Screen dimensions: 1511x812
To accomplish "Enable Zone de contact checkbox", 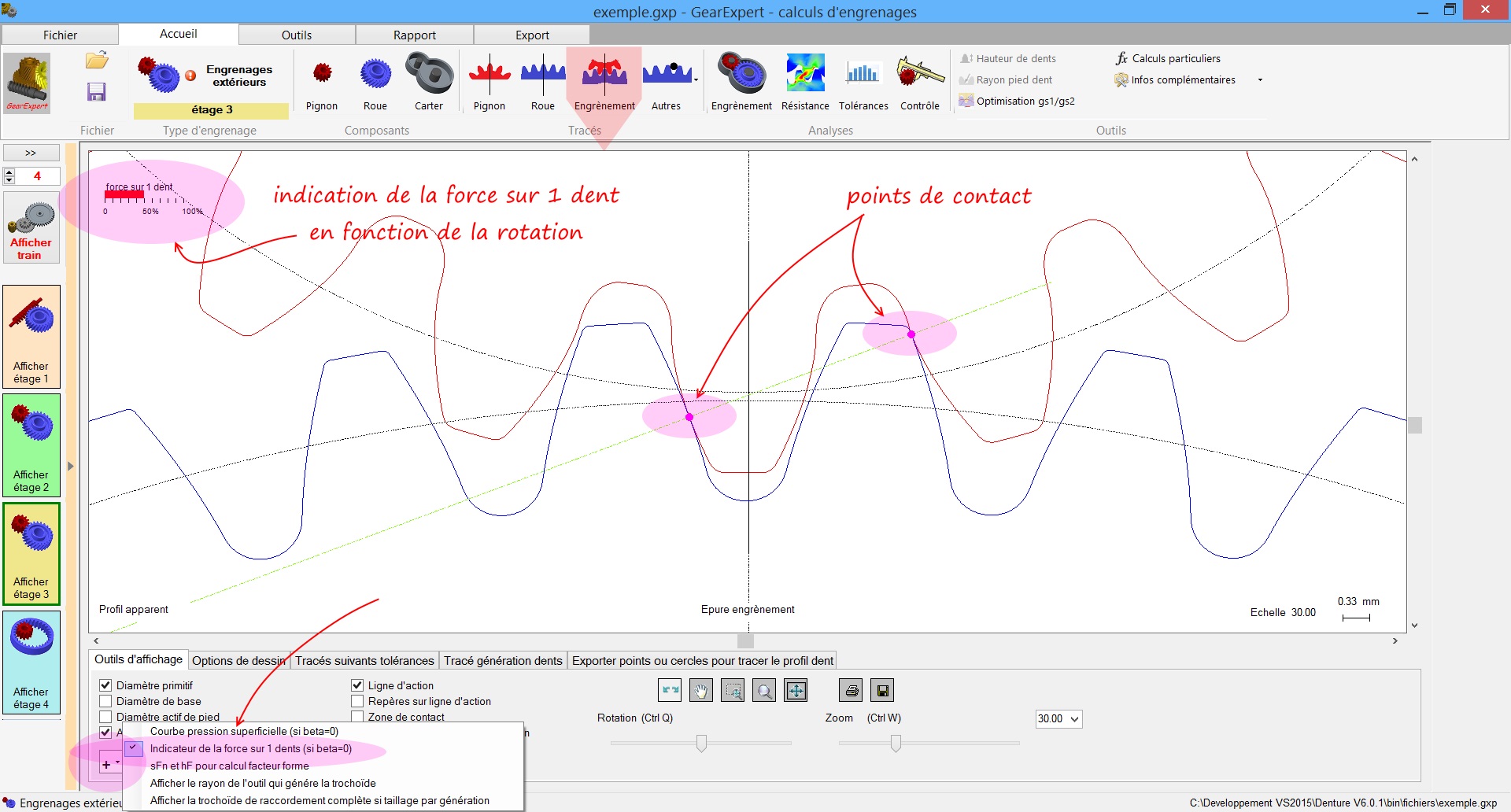I will [x=357, y=716].
